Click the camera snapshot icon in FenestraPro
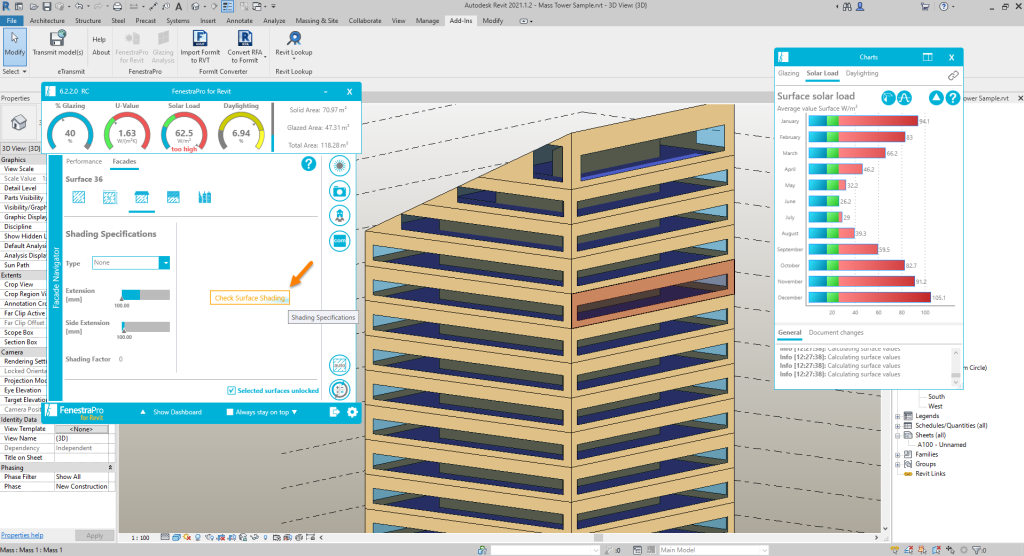 pyautogui.click(x=340, y=191)
